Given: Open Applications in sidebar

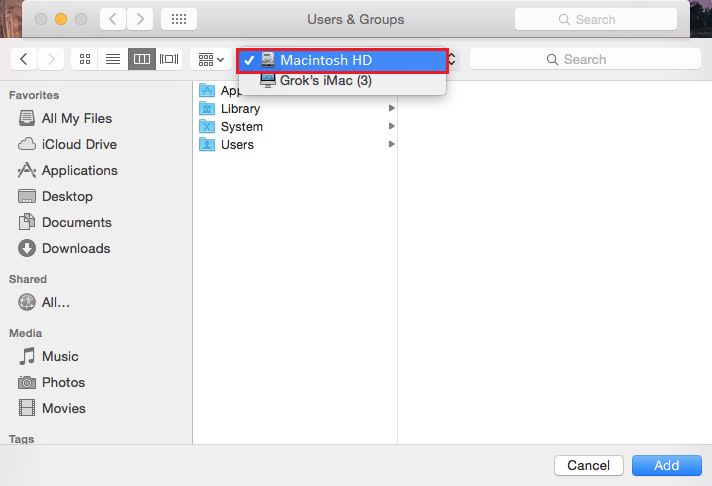Looking at the screenshot, I should coord(68,170).
